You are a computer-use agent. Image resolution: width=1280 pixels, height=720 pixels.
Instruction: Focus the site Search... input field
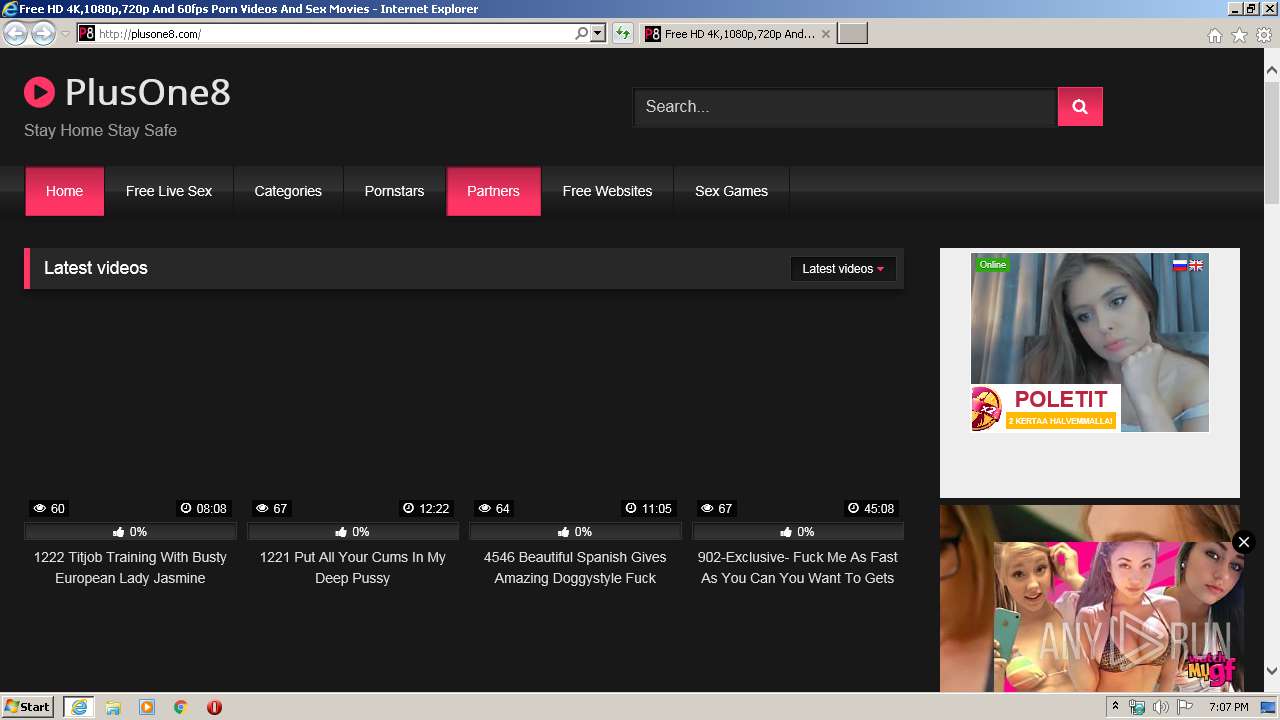click(x=846, y=107)
